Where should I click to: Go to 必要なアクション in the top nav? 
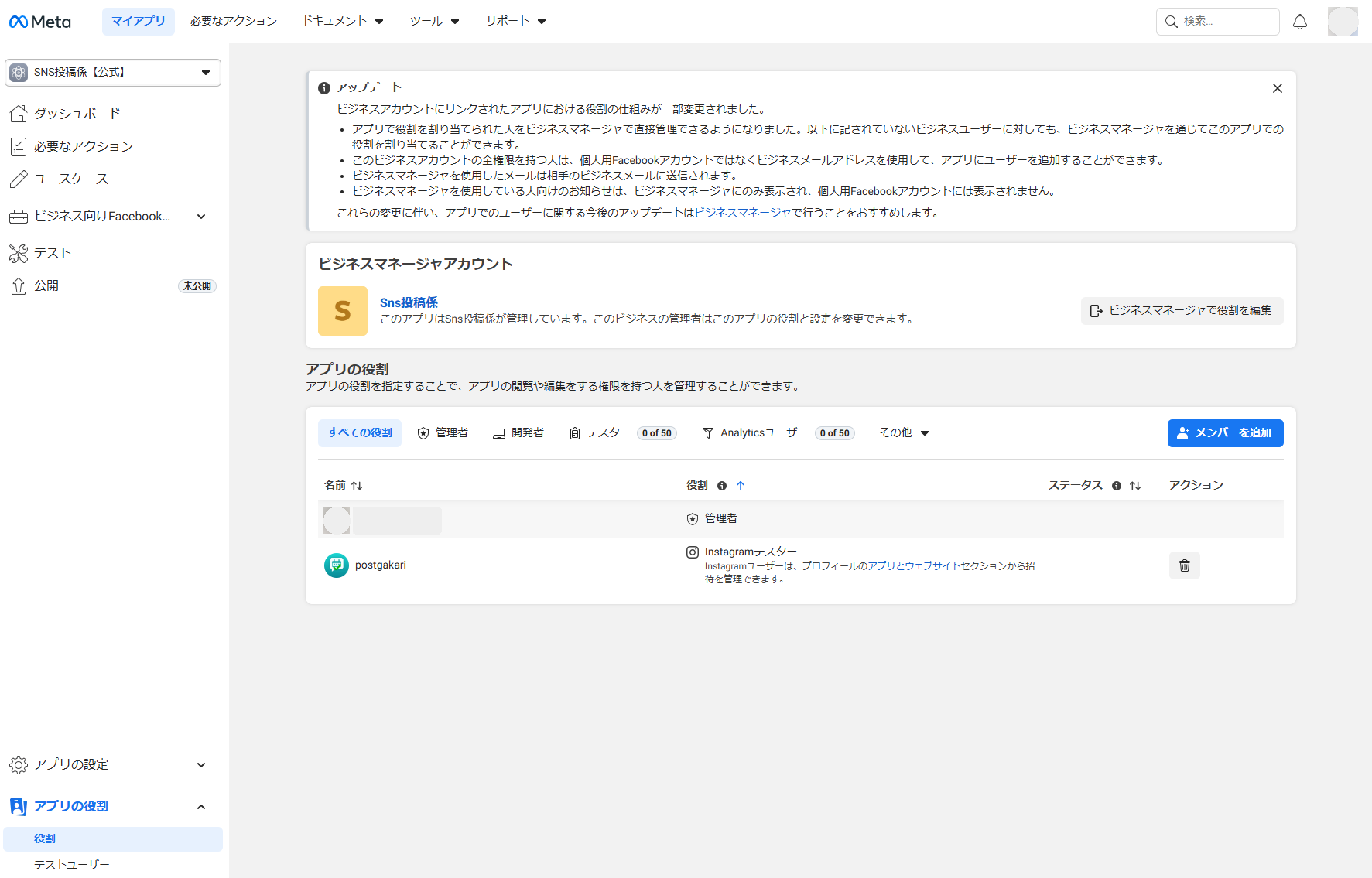[234, 22]
